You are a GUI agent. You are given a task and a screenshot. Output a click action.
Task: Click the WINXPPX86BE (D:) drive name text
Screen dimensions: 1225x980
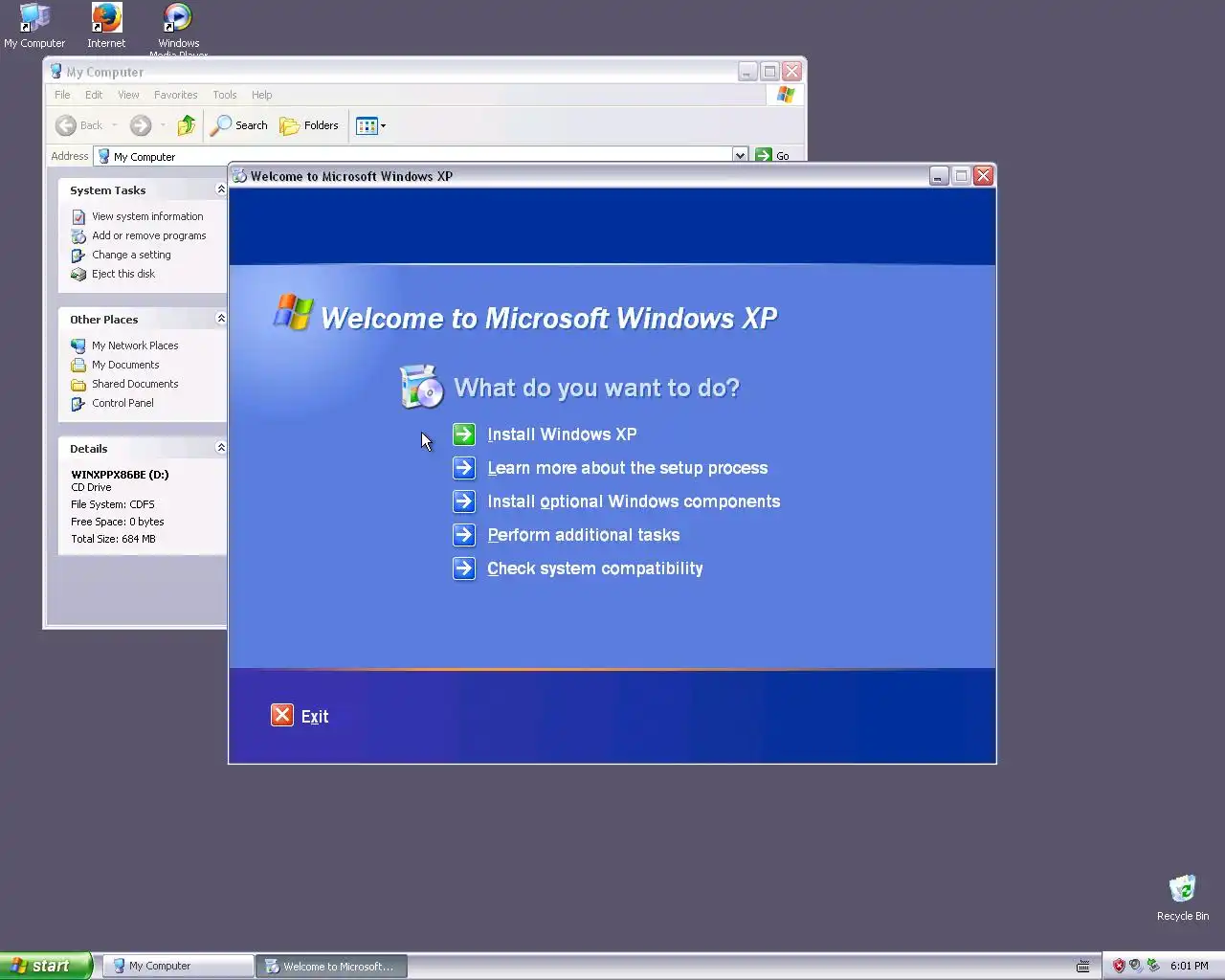point(120,474)
